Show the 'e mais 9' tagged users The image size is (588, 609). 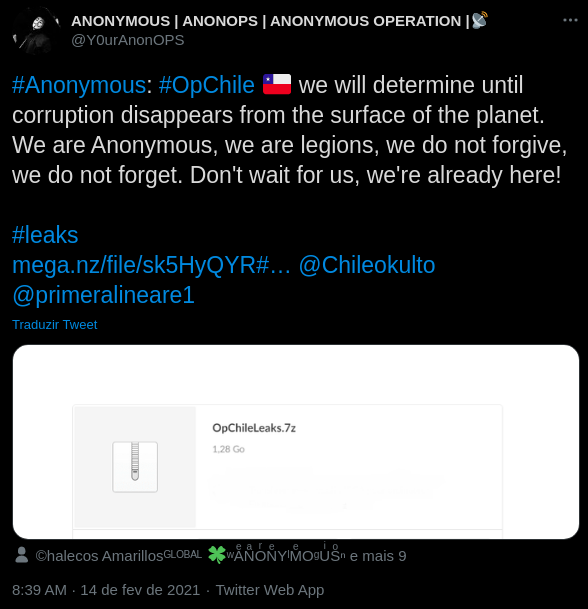[378, 556]
